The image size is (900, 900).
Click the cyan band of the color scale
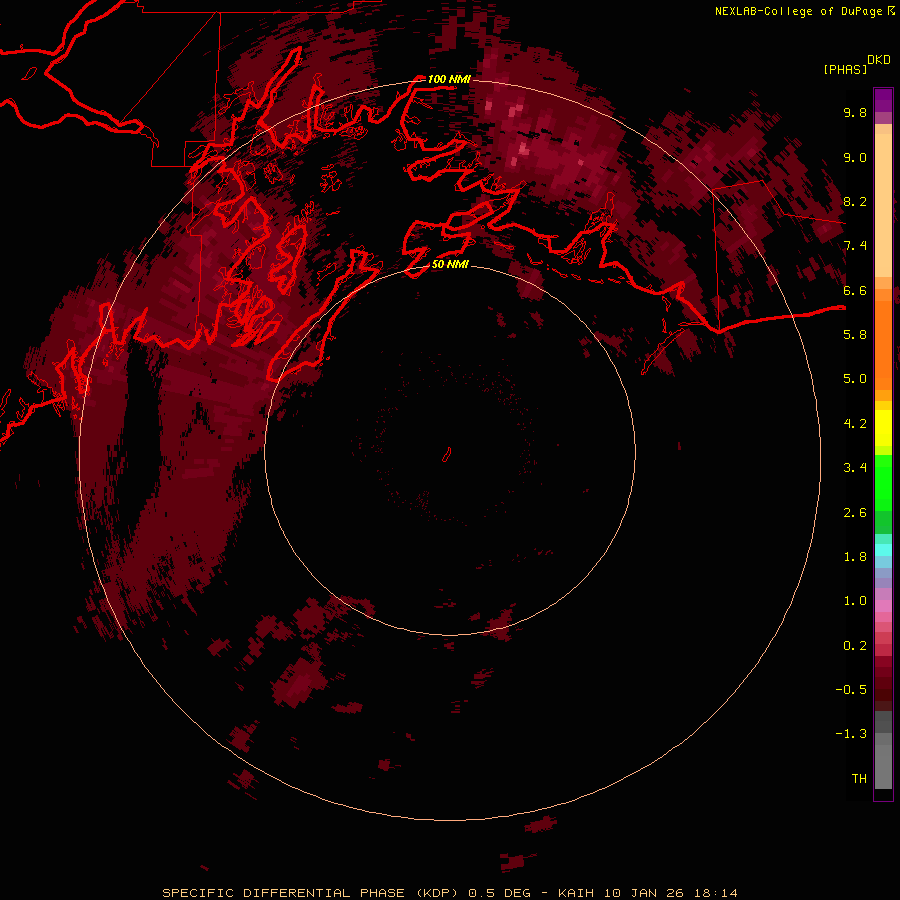(x=883, y=550)
